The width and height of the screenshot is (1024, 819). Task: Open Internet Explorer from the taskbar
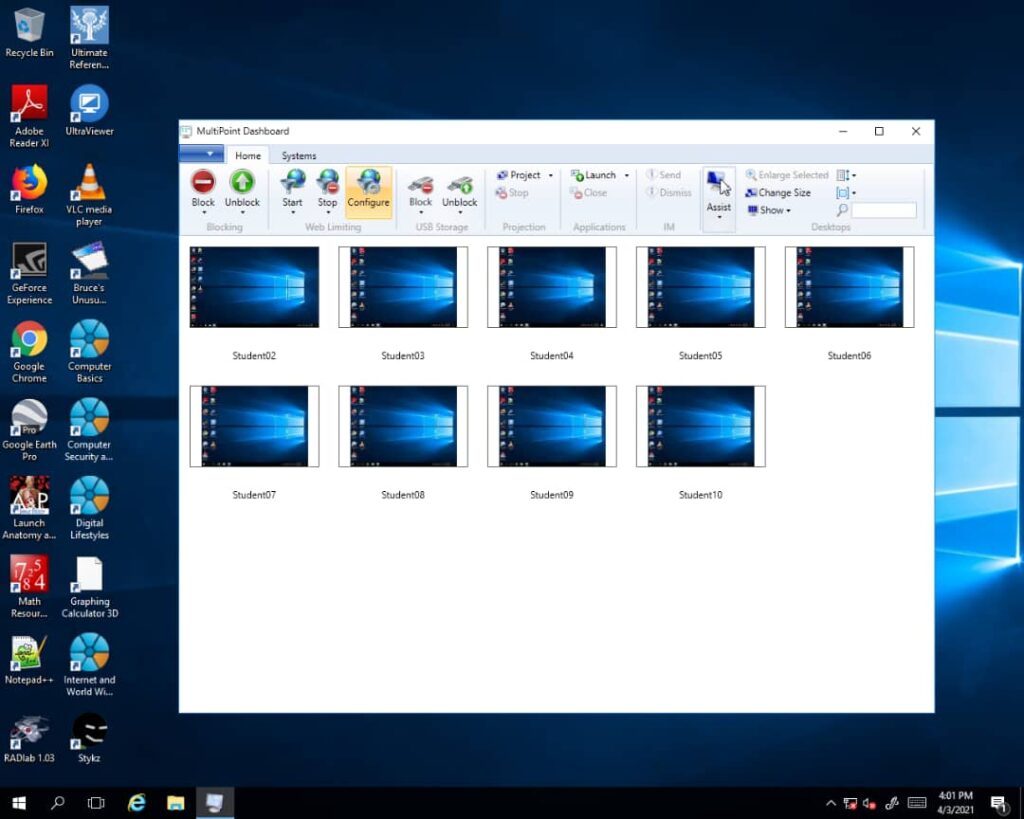(x=136, y=803)
